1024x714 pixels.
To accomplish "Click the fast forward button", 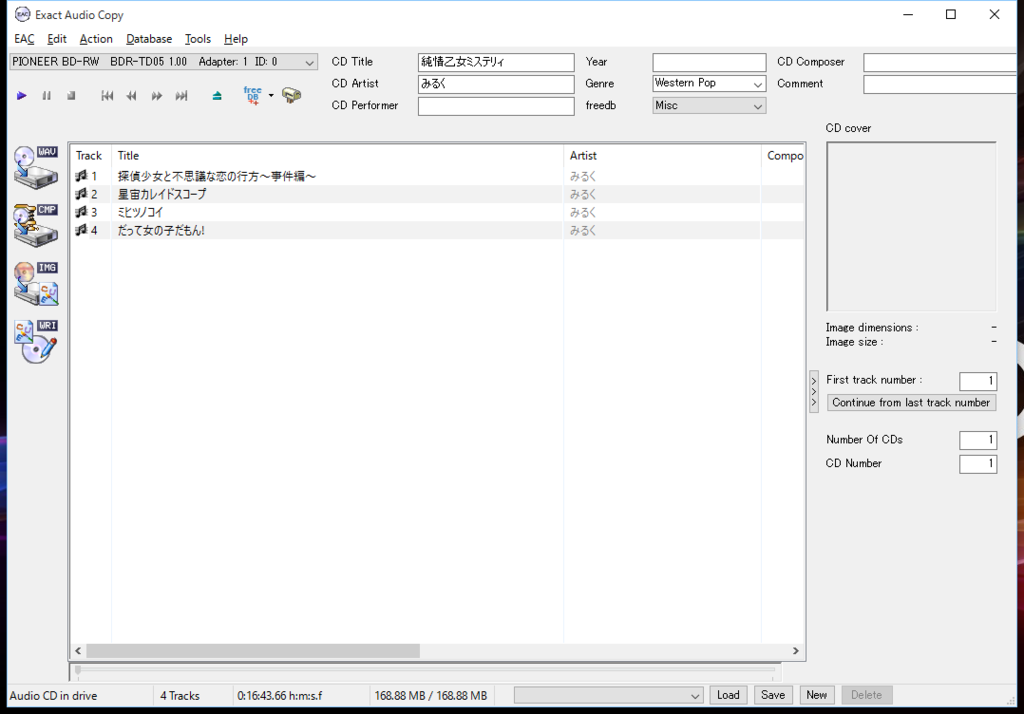I will click(157, 96).
